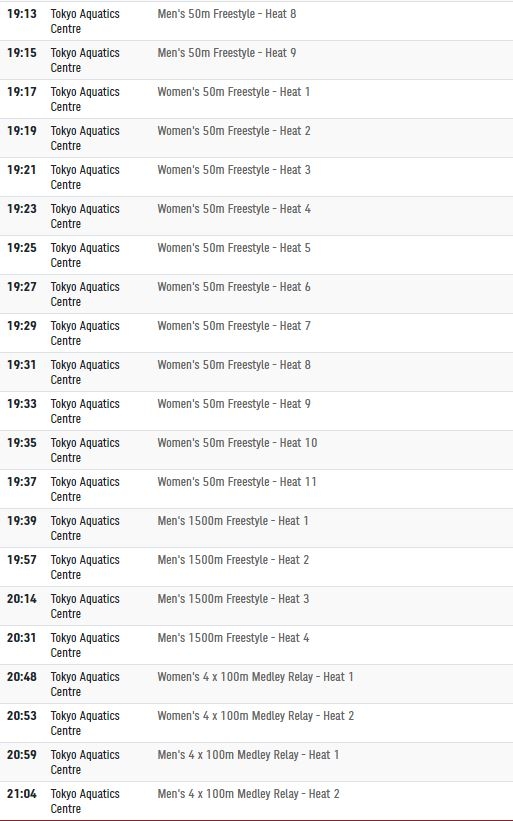This screenshot has height=821, width=513.
Task: Open Men's 50m Freestyle - Heat 8 event
Action: (x=227, y=14)
